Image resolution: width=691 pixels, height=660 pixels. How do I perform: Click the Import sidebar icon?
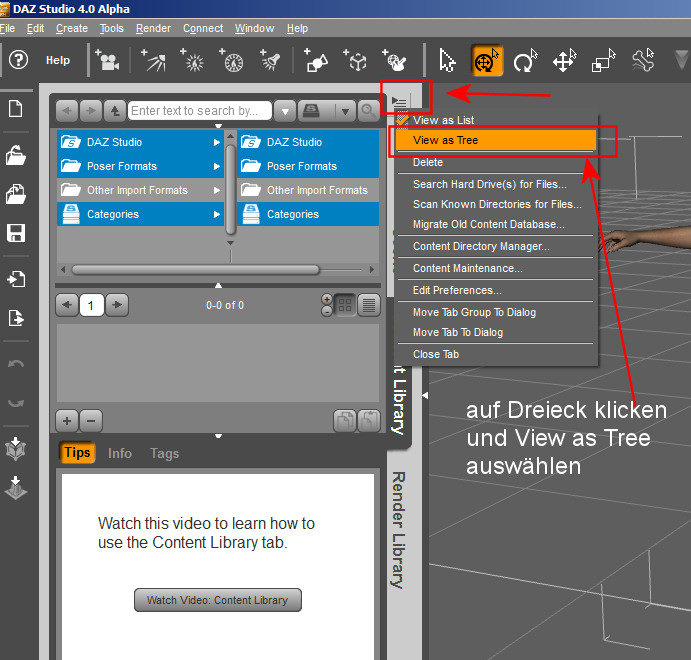click(16, 279)
